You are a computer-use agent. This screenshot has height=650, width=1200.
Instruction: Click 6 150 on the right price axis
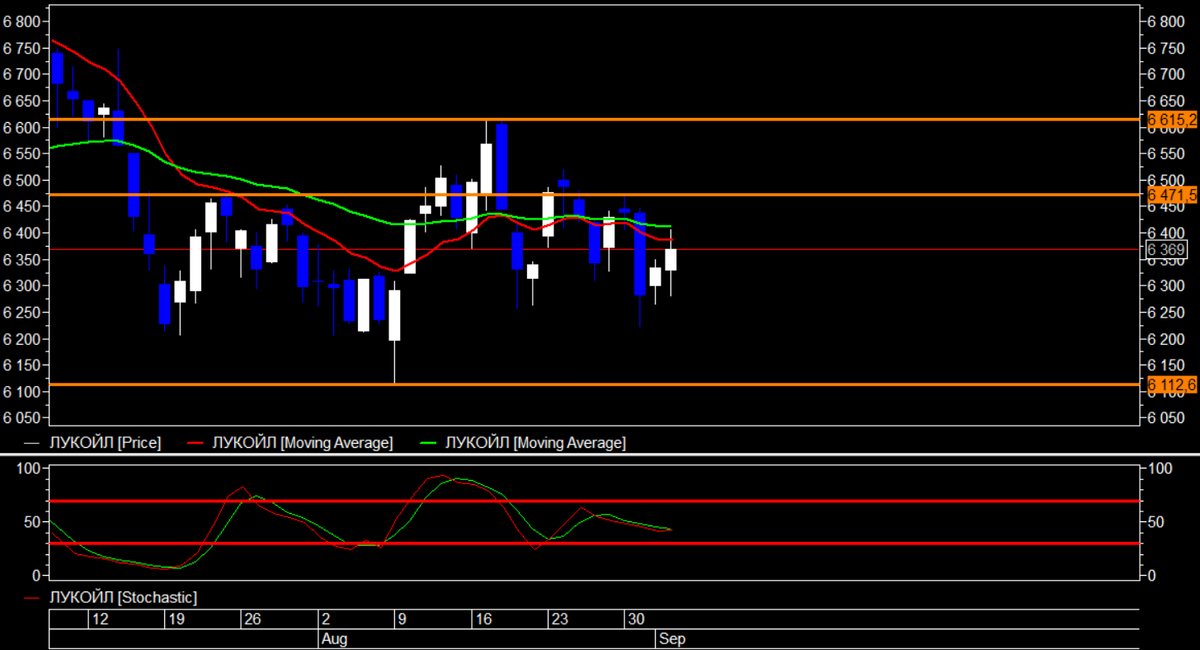click(1166, 365)
